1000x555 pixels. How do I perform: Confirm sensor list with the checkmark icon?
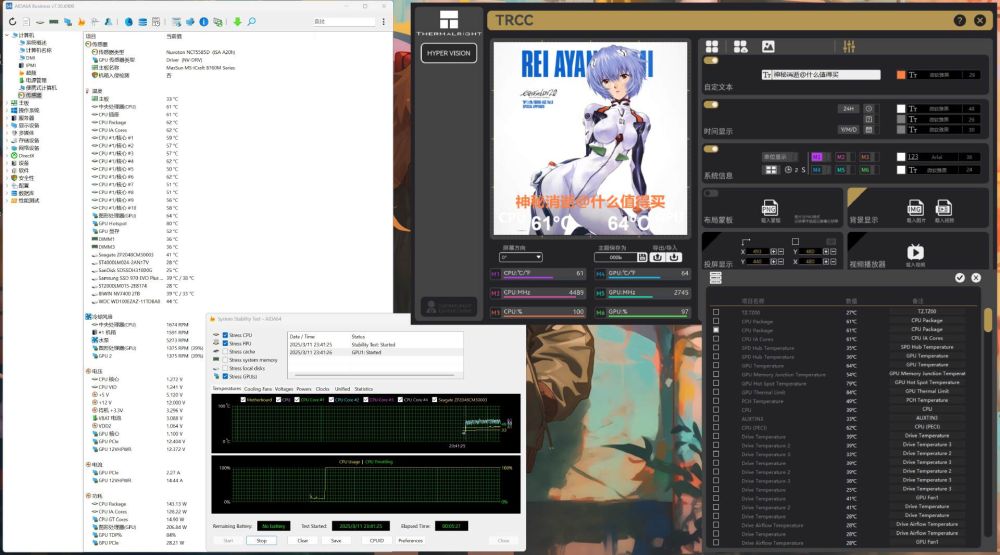960,278
